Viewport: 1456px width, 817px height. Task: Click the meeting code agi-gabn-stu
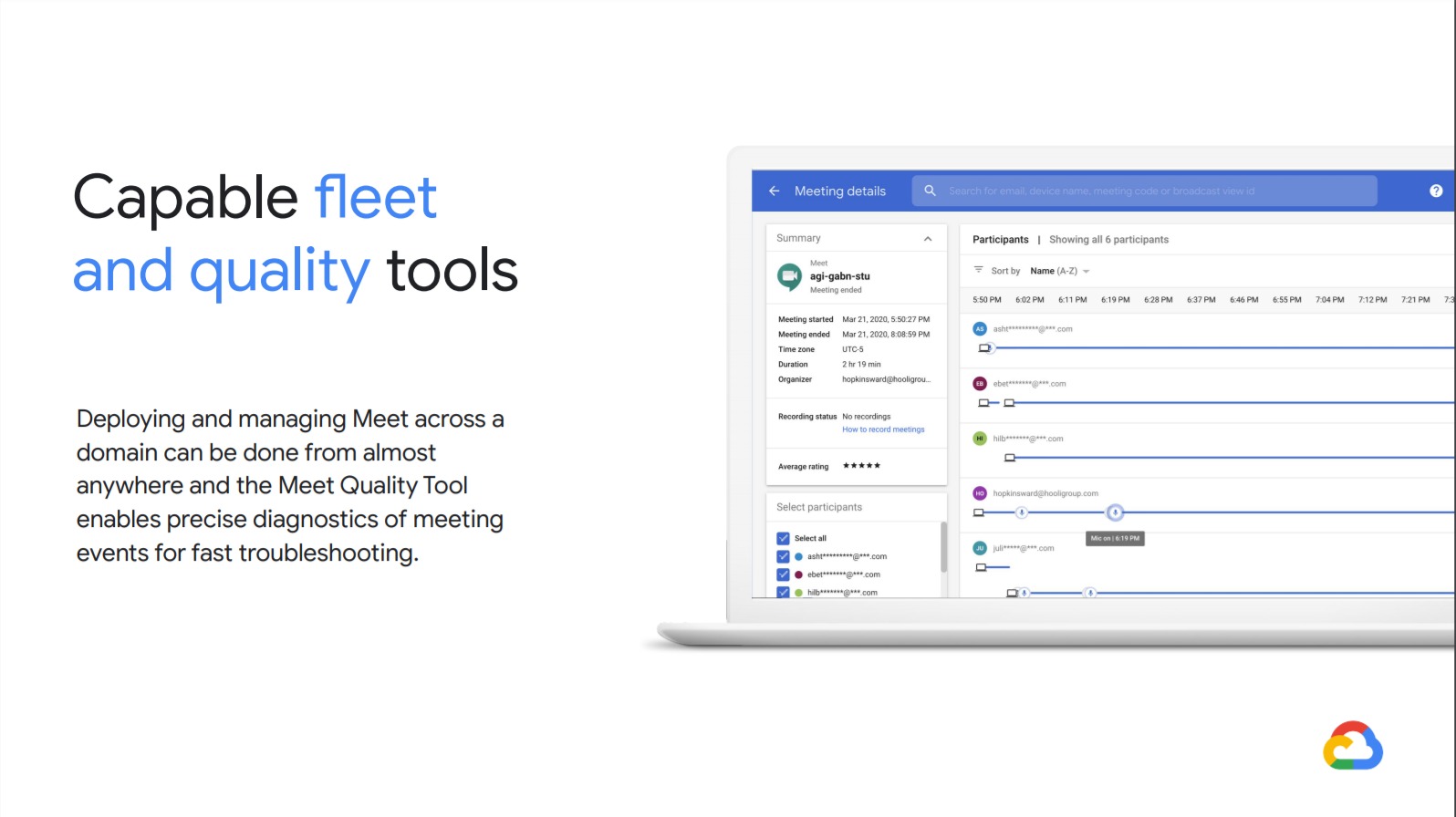tap(840, 276)
